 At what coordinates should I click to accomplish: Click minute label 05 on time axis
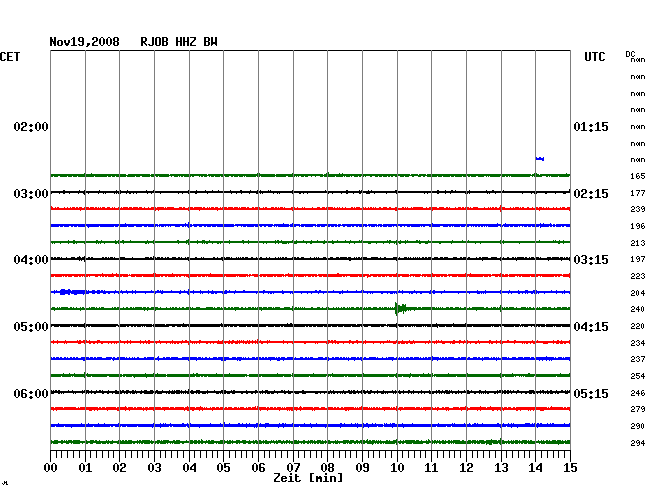click(223, 468)
